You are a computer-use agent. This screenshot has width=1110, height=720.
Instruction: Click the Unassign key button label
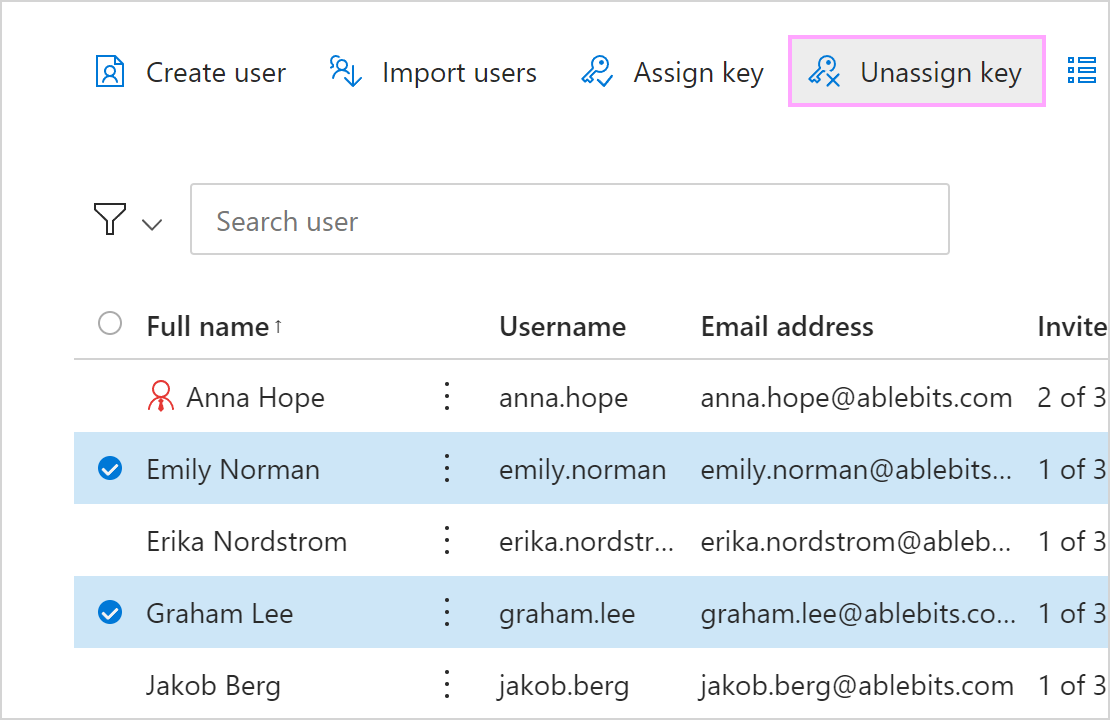(941, 73)
